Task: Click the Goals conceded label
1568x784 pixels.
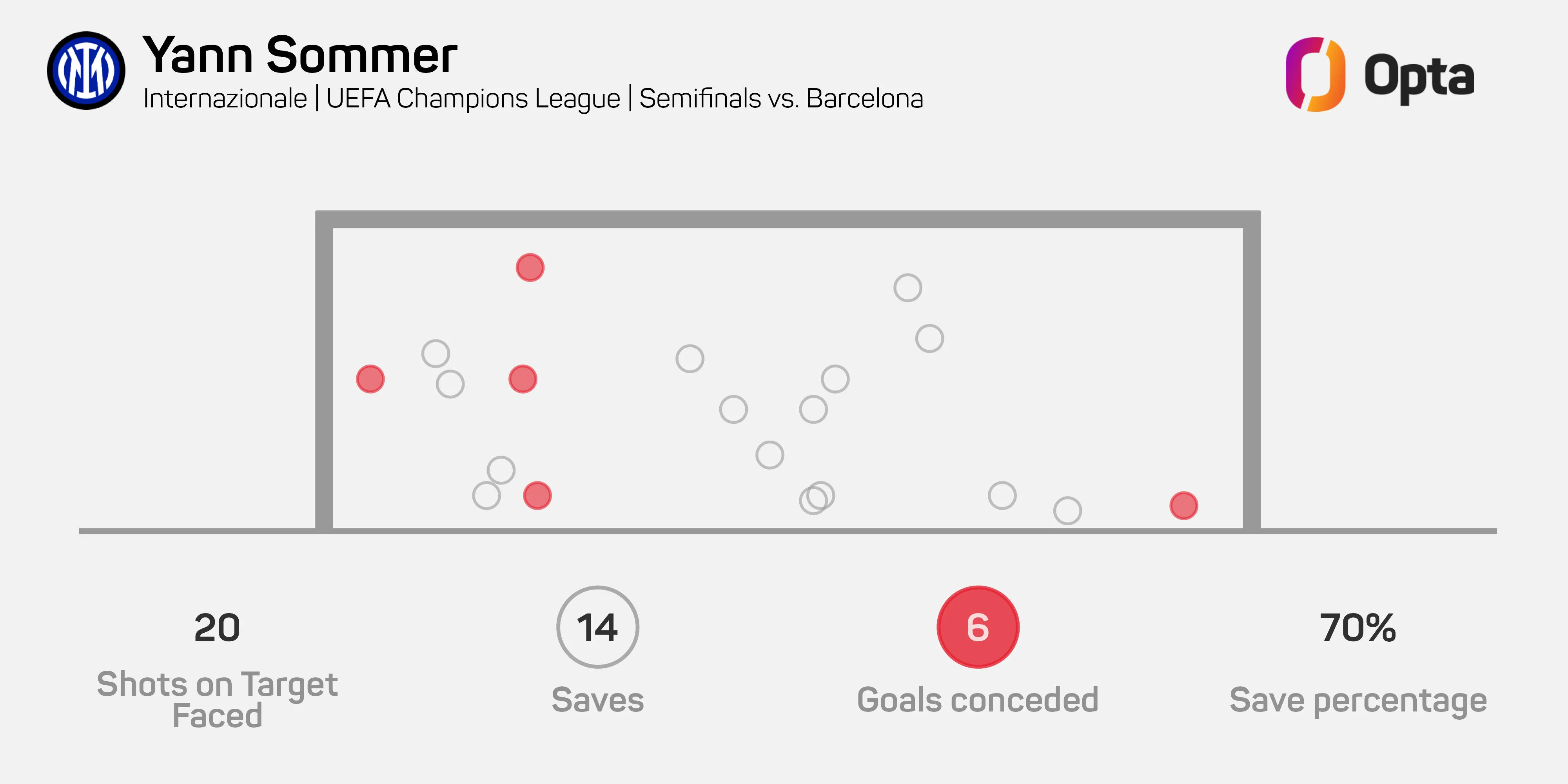Action: pos(978,699)
